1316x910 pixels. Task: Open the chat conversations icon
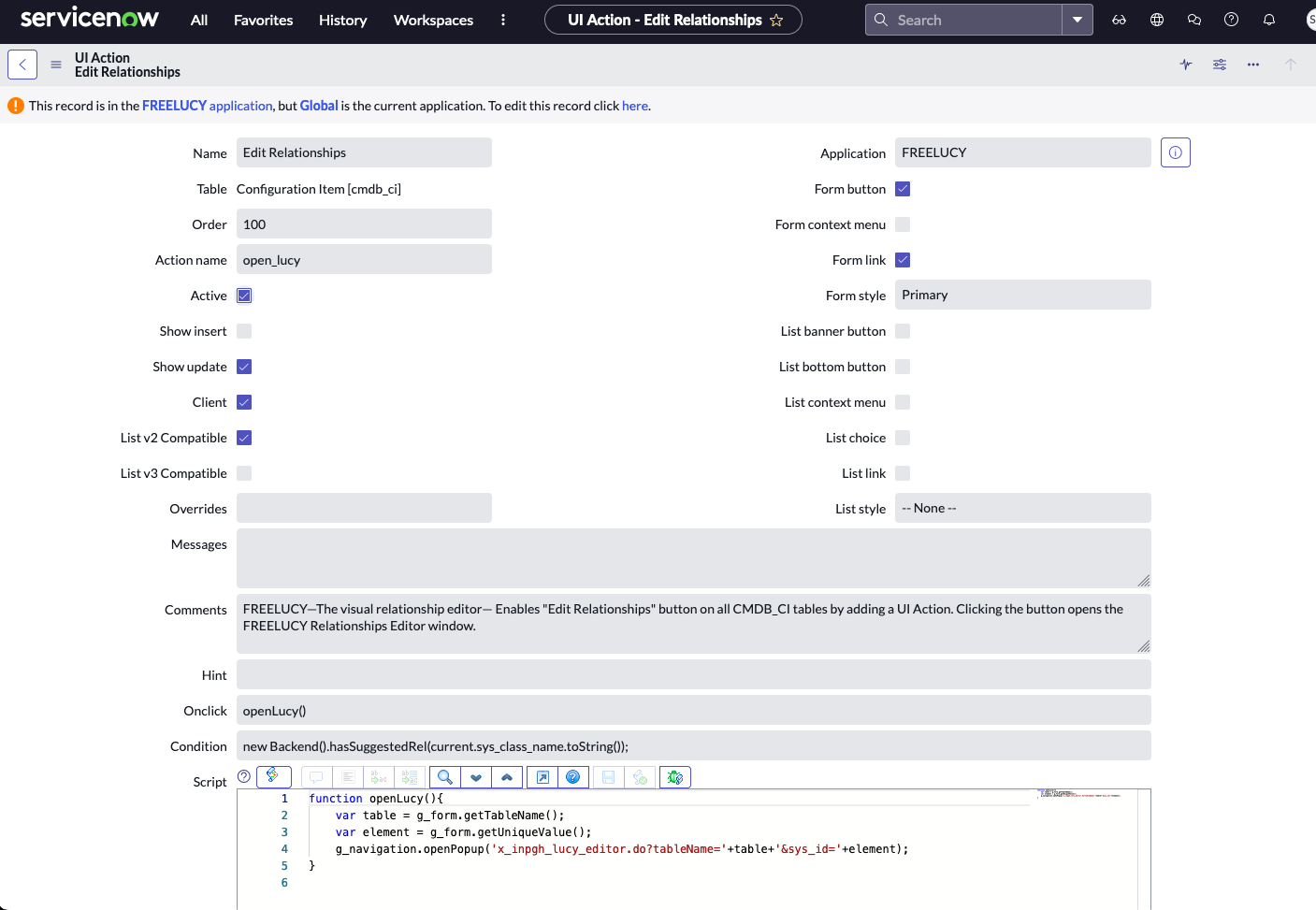tap(1194, 20)
